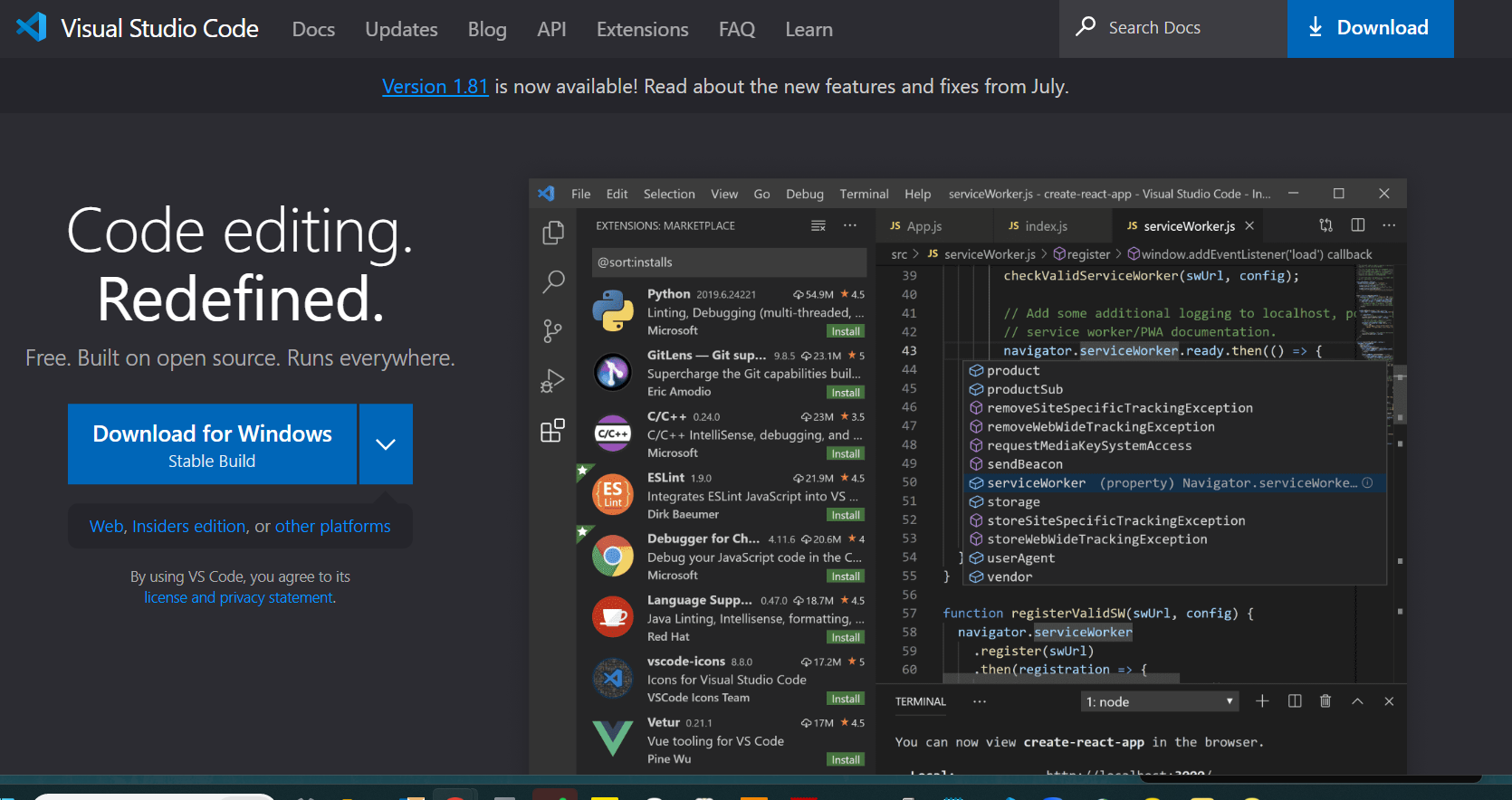Image resolution: width=1512 pixels, height=800 pixels.
Task: Open the Updates nav link
Action: (401, 29)
